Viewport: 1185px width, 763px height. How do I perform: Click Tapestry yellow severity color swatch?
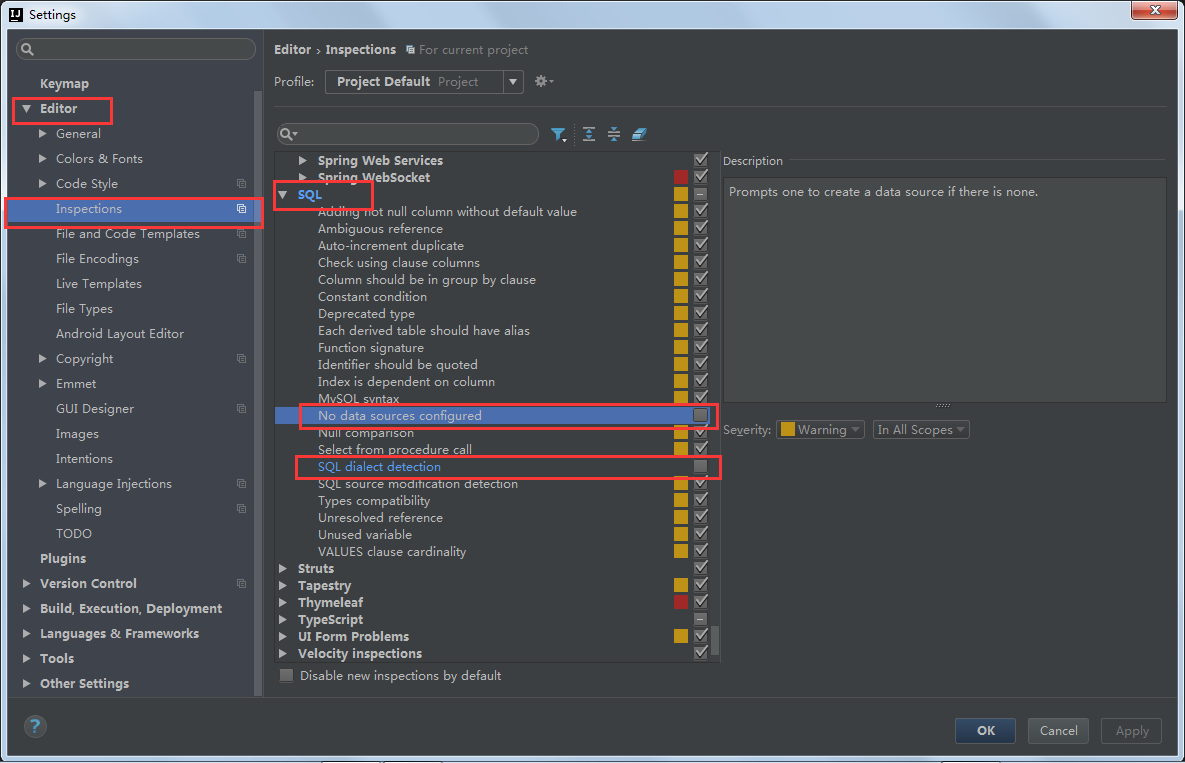click(x=681, y=585)
